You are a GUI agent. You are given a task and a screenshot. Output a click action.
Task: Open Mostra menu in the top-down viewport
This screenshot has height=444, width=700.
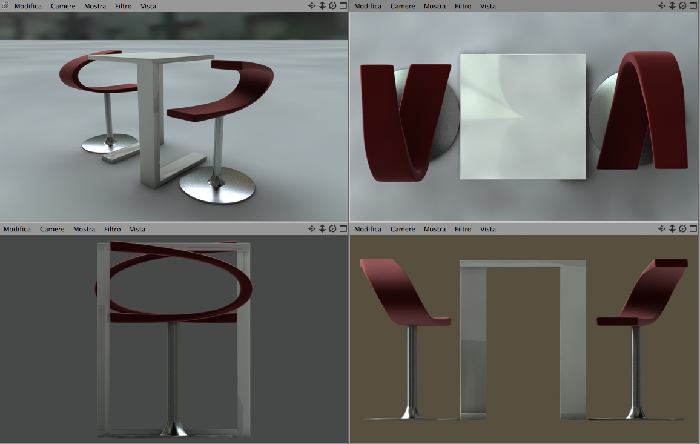[x=434, y=6]
